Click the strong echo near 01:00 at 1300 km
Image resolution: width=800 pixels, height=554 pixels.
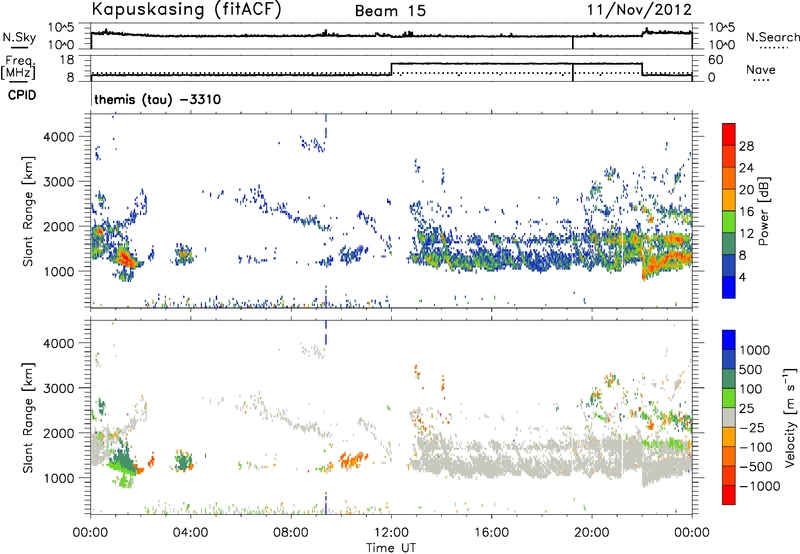125,257
